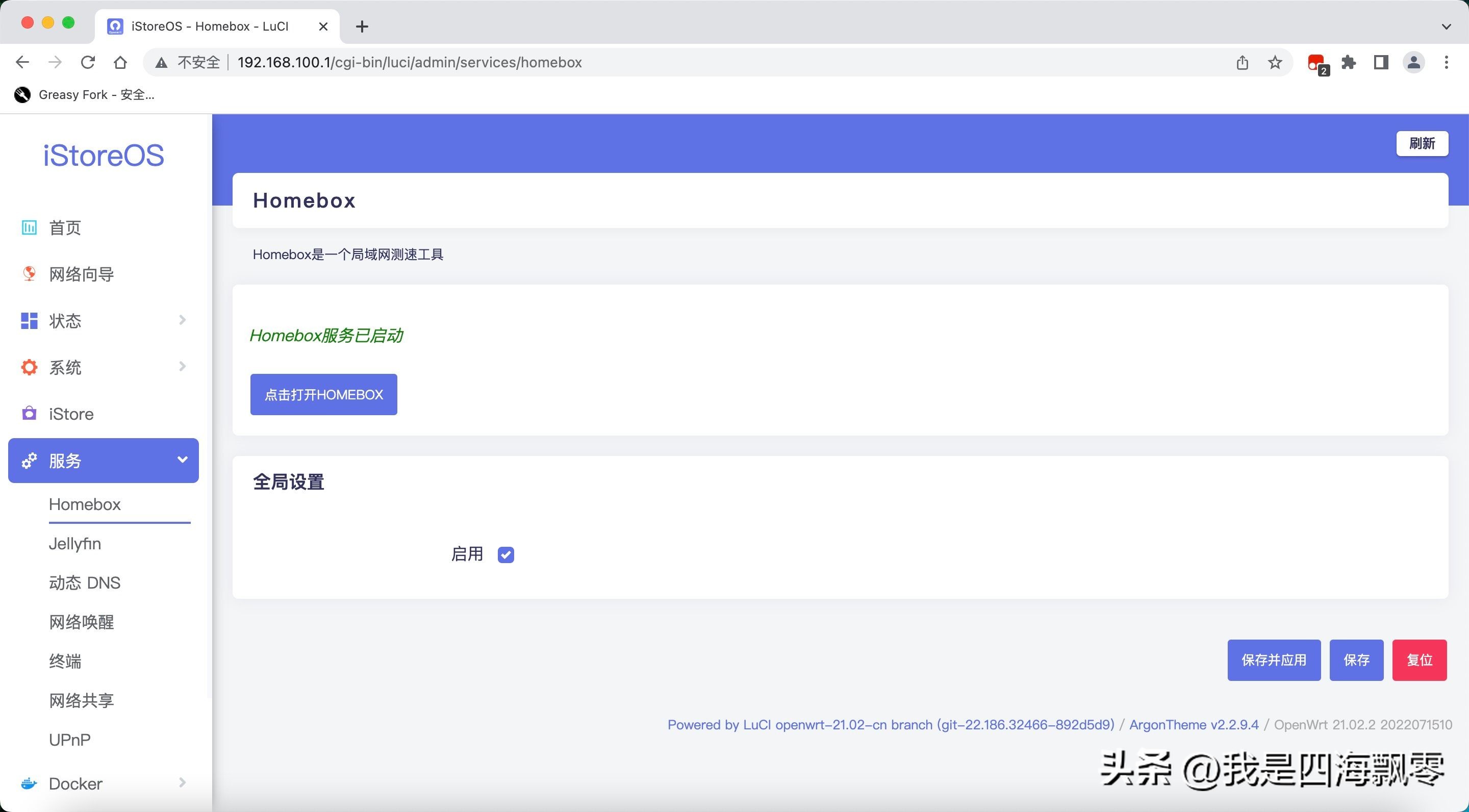Click the browser address bar URL

pos(409,62)
